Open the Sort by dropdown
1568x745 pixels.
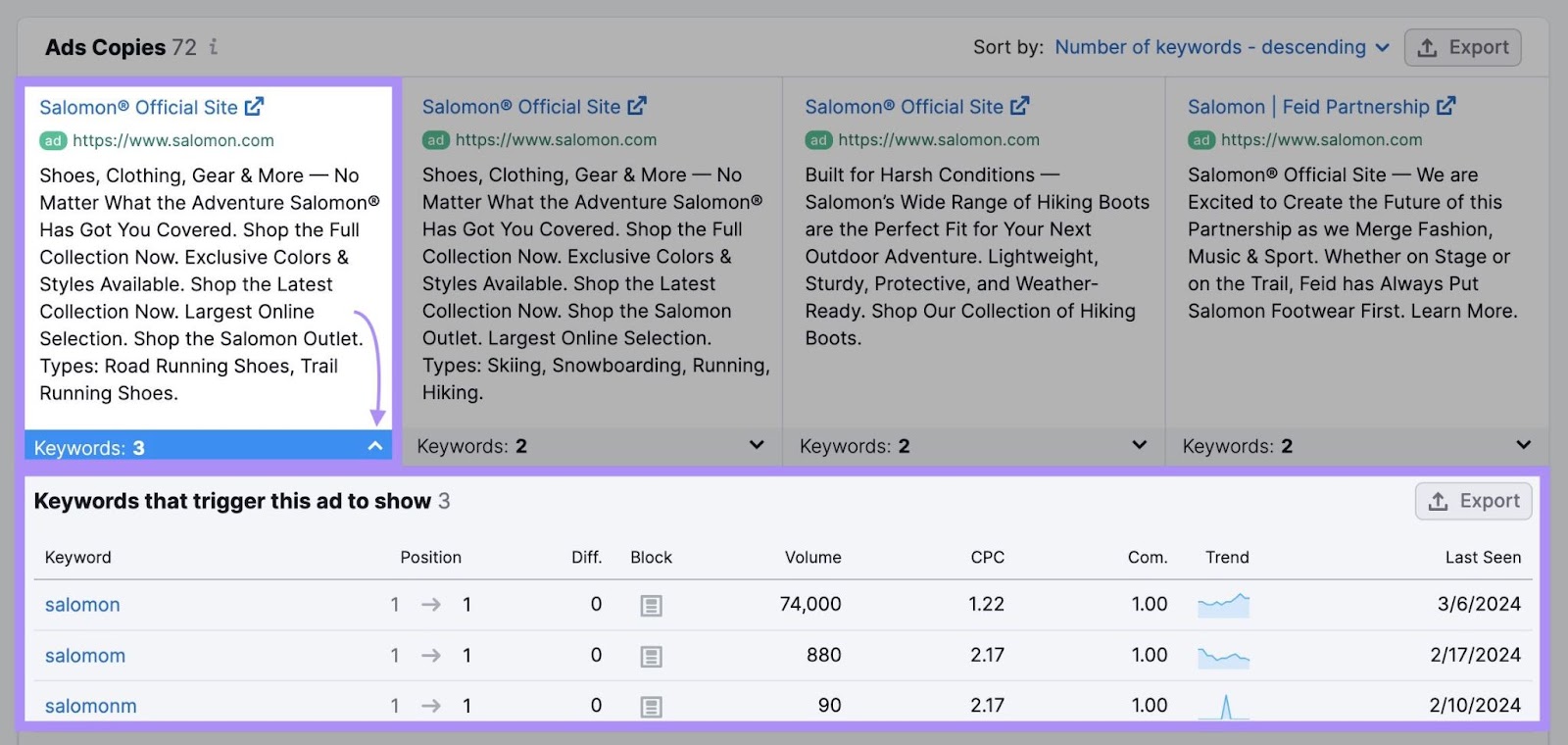tap(1221, 47)
